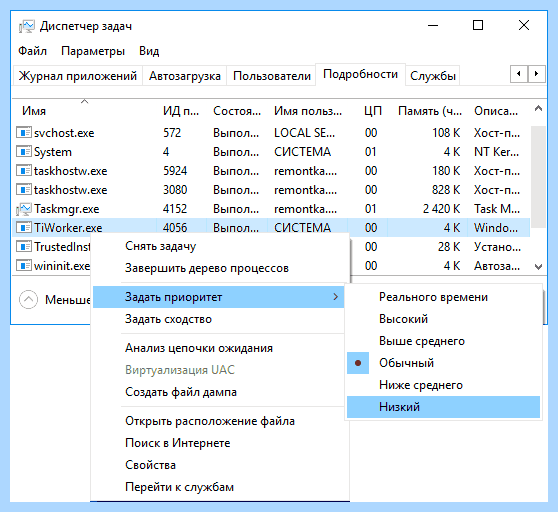Click Снять задачу in context menu

pos(219,246)
